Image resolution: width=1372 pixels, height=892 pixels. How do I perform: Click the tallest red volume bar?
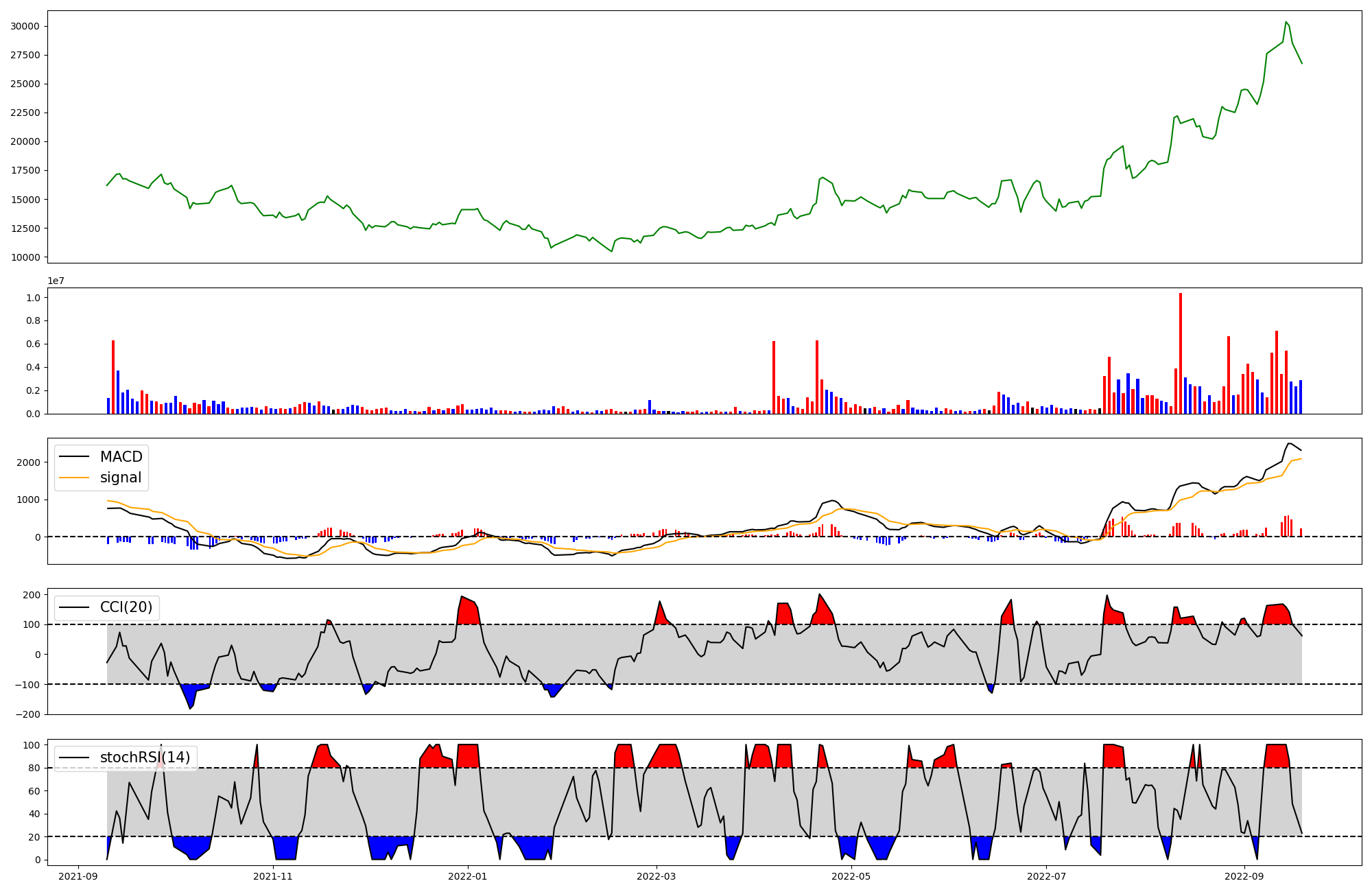coord(1181,353)
